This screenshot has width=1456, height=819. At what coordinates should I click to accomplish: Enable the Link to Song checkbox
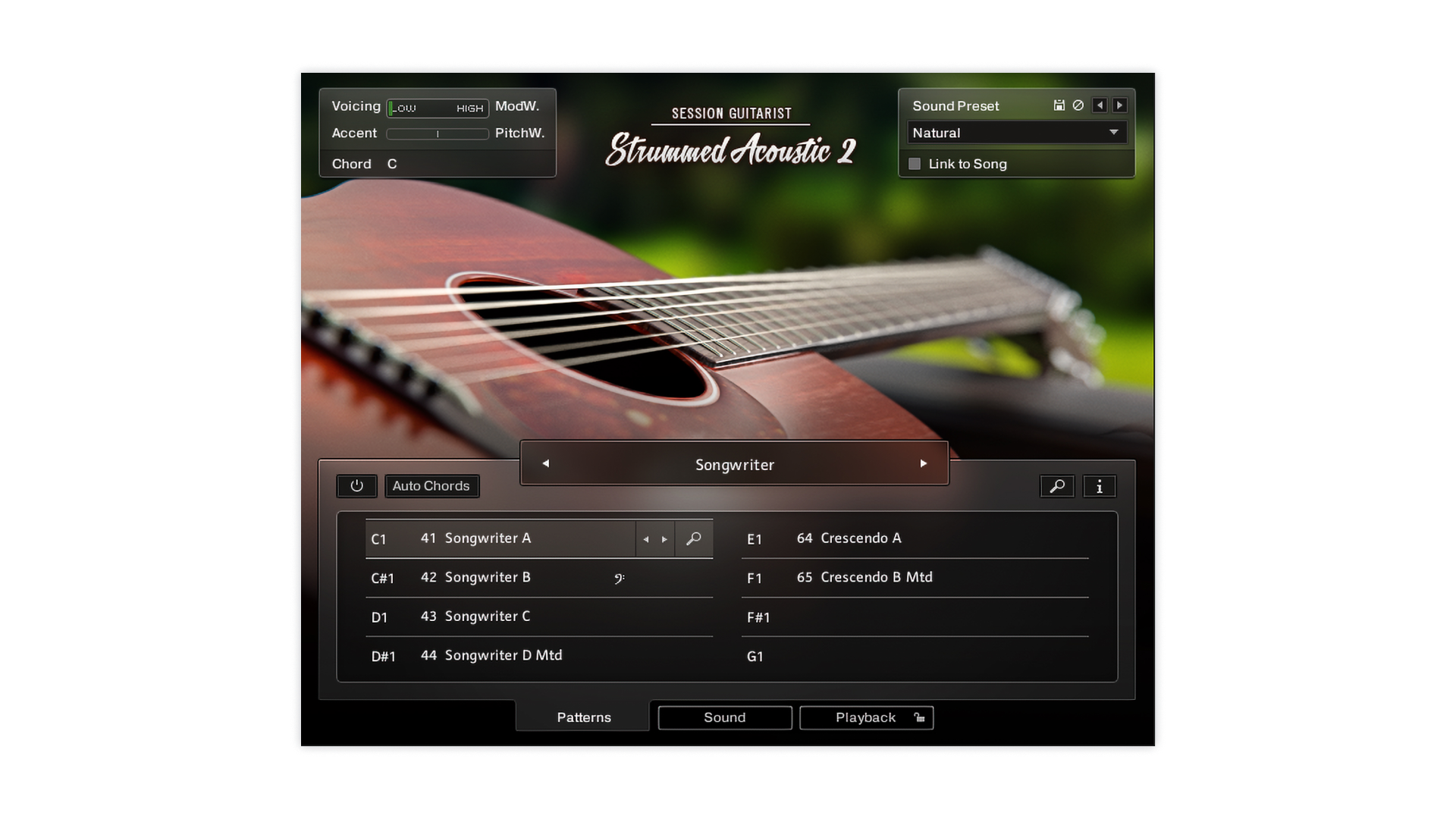click(x=915, y=164)
